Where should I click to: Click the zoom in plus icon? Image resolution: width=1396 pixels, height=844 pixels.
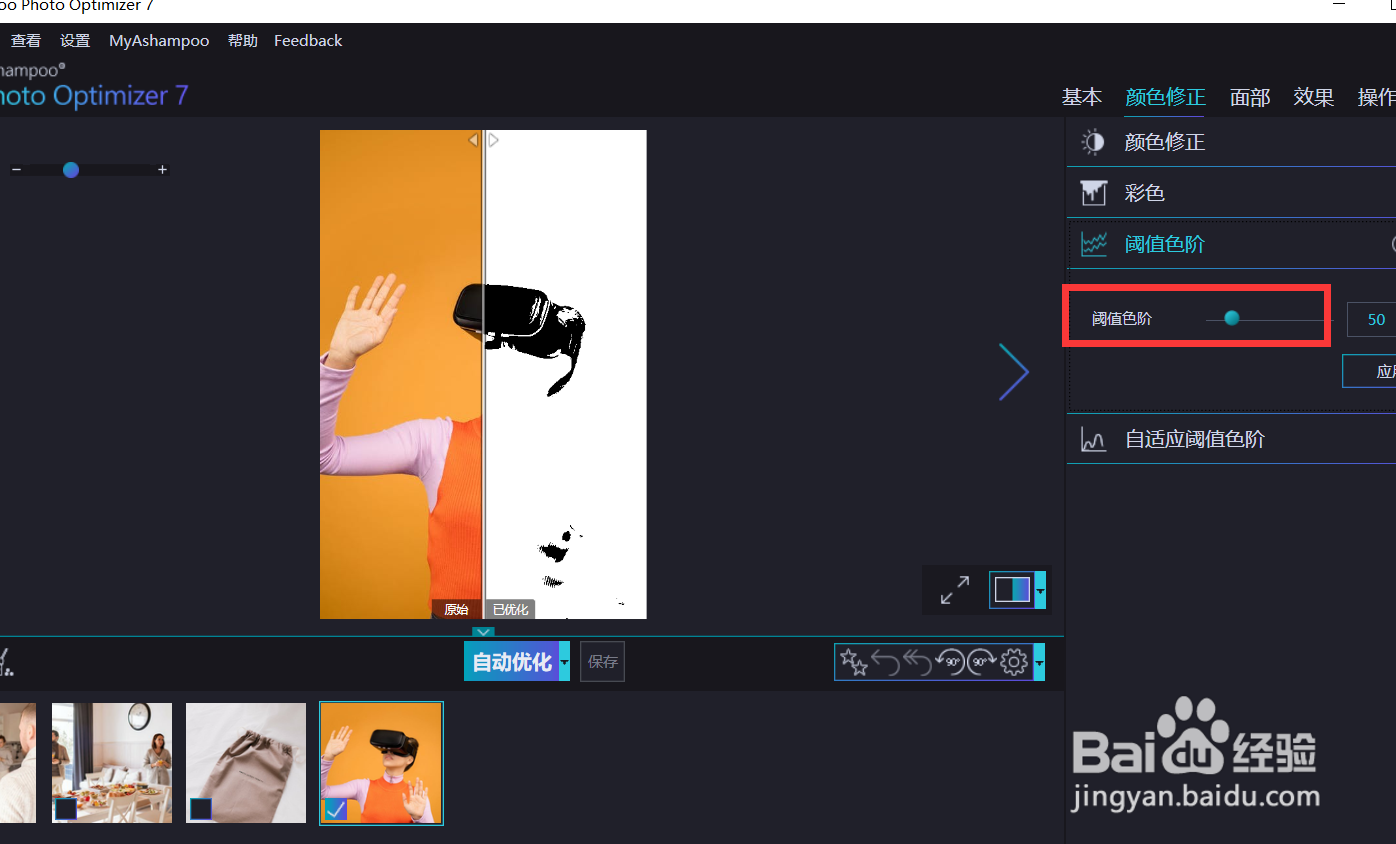click(x=162, y=170)
